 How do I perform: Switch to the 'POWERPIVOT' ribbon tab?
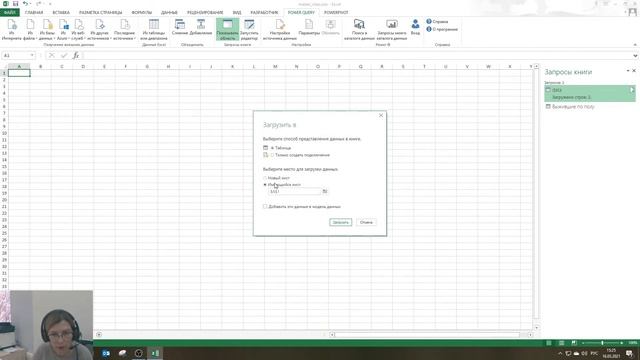point(336,13)
